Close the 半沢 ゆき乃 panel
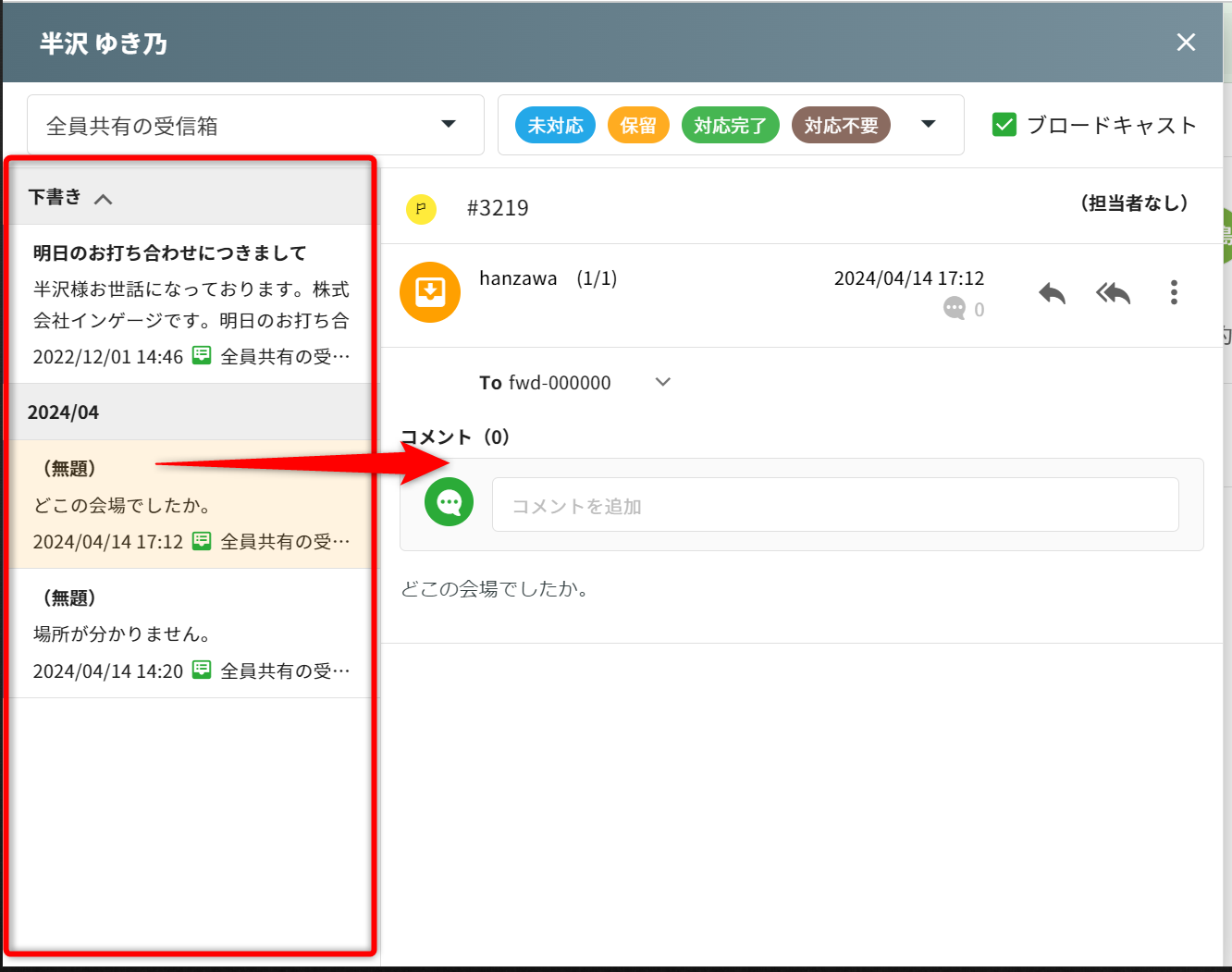This screenshot has height=972, width=1232. [x=1186, y=43]
